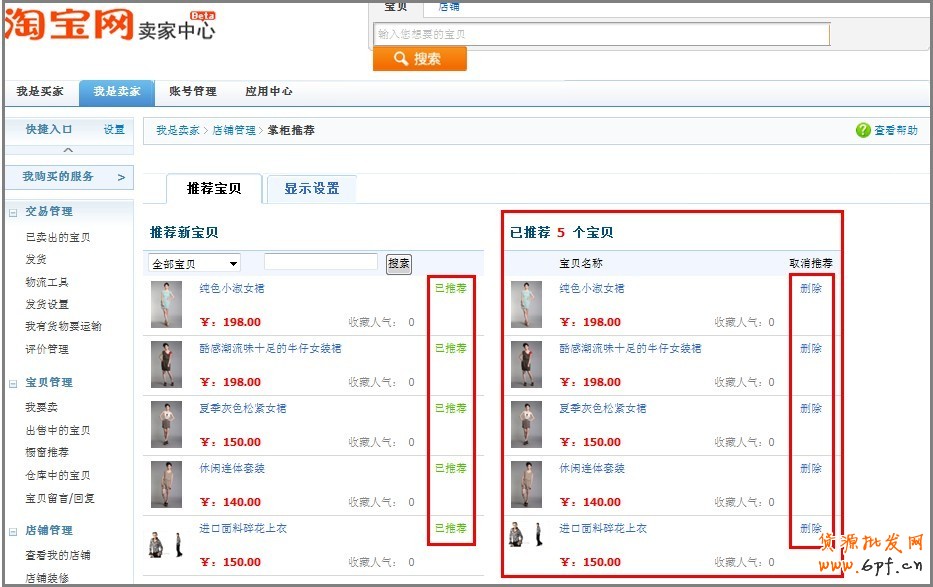Open 已卖出的宝贝 in sidebar
The width and height of the screenshot is (933, 587).
tap(58, 237)
